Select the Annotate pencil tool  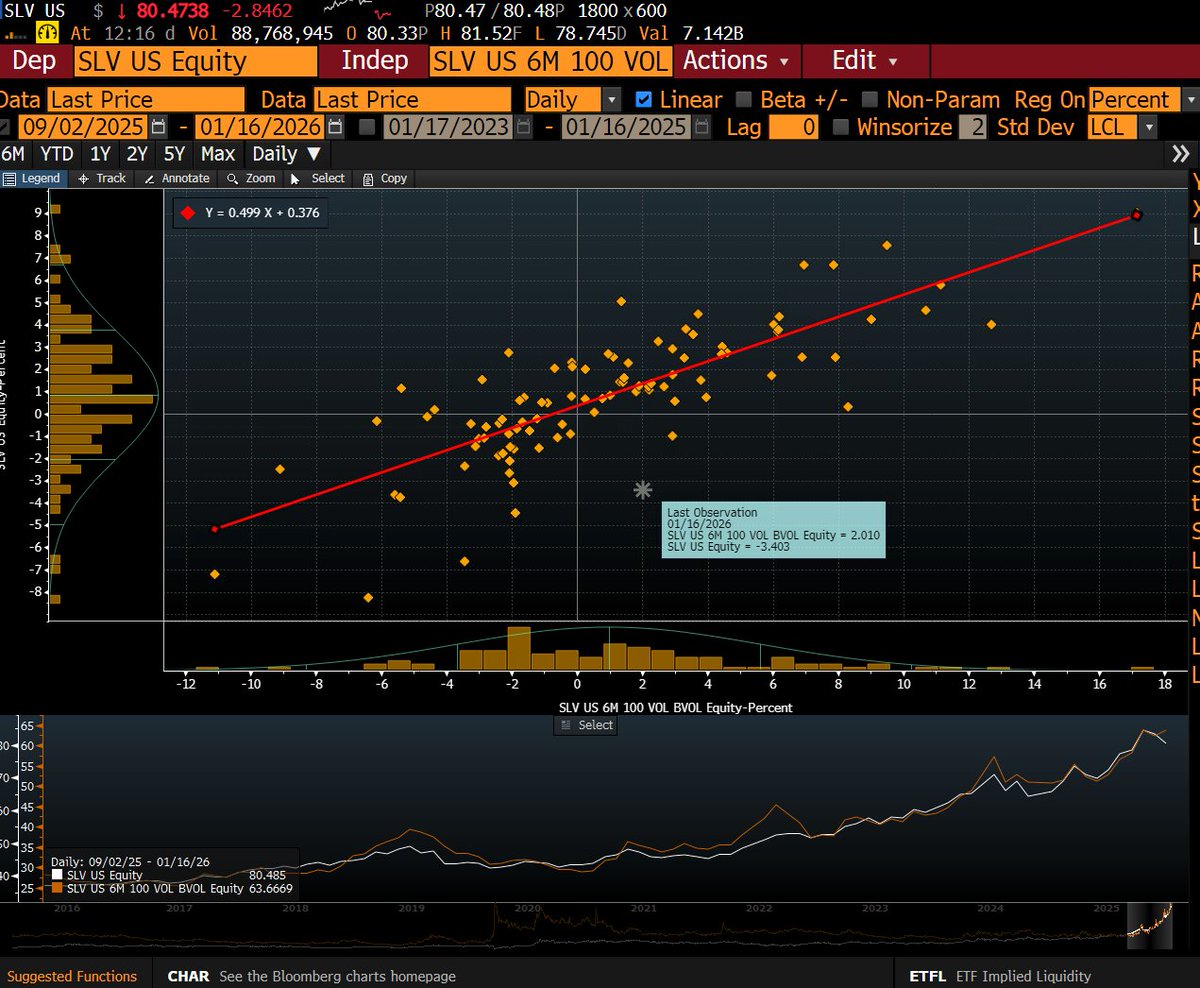(x=177, y=178)
